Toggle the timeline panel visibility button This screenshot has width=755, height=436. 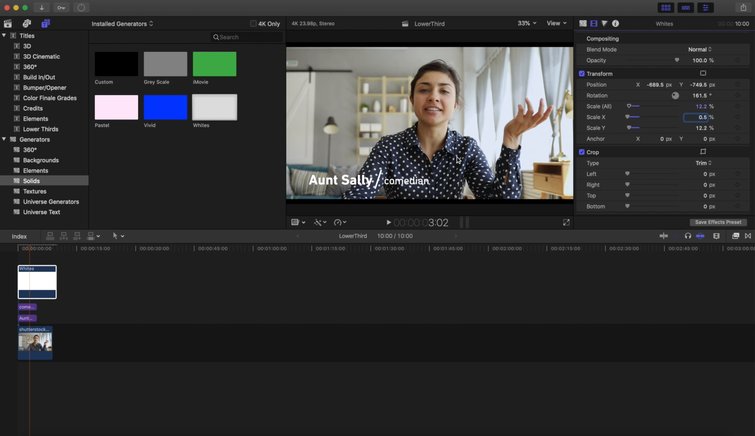pyautogui.click(x=686, y=7)
